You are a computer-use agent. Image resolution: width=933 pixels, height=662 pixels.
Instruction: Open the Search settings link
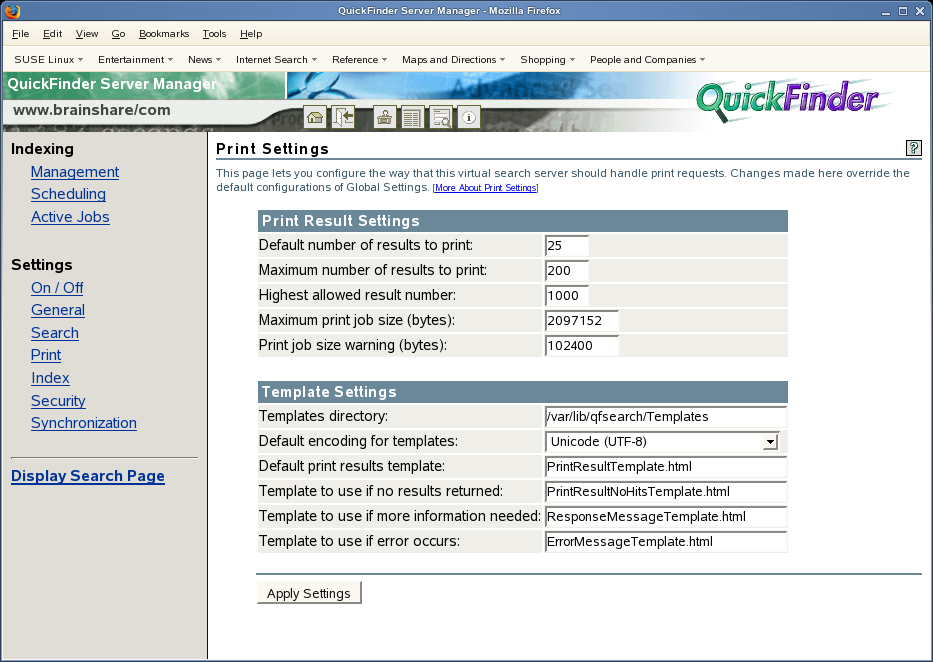(x=55, y=333)
